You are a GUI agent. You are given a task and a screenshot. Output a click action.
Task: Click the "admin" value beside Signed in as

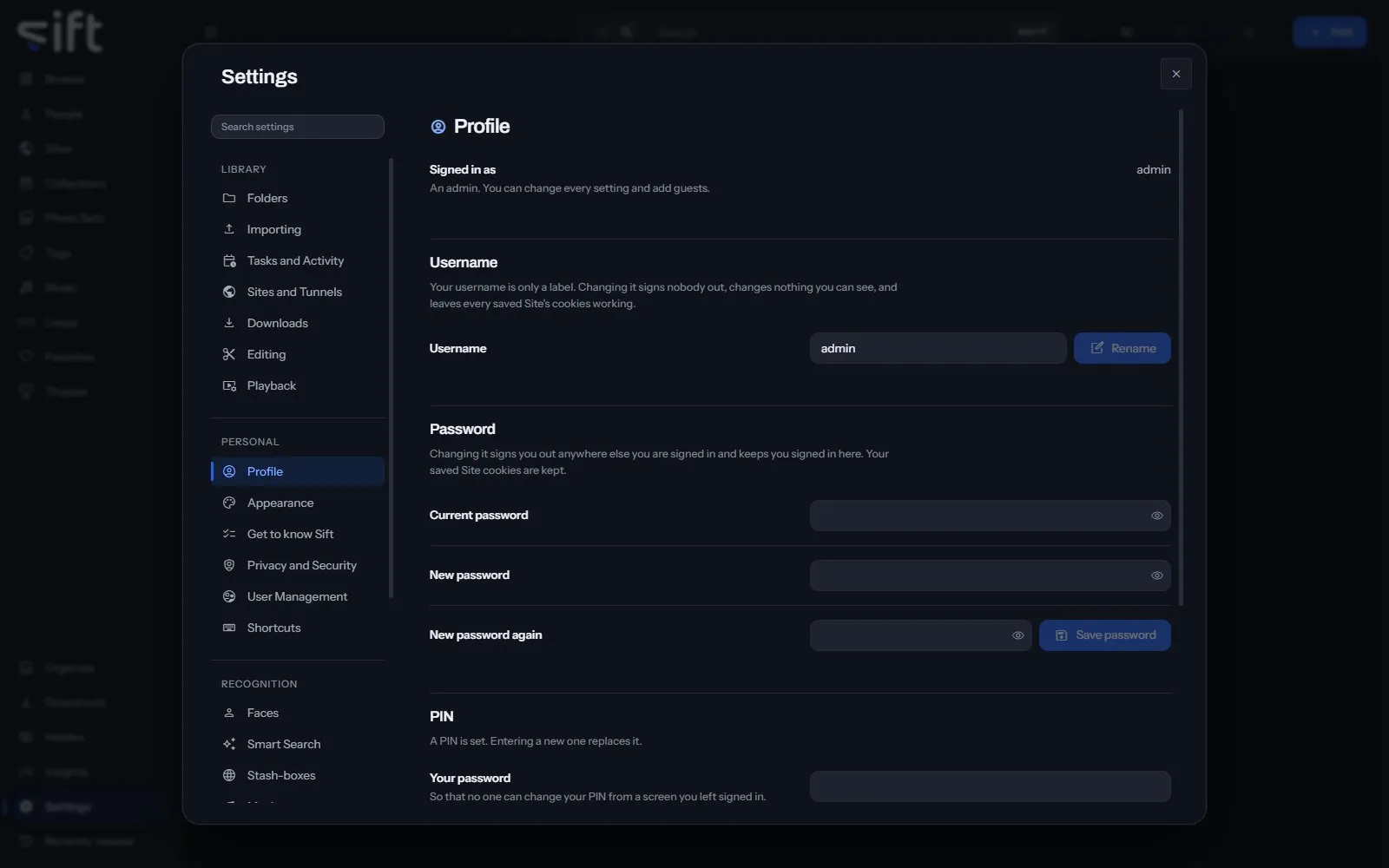pos(1154,169)
